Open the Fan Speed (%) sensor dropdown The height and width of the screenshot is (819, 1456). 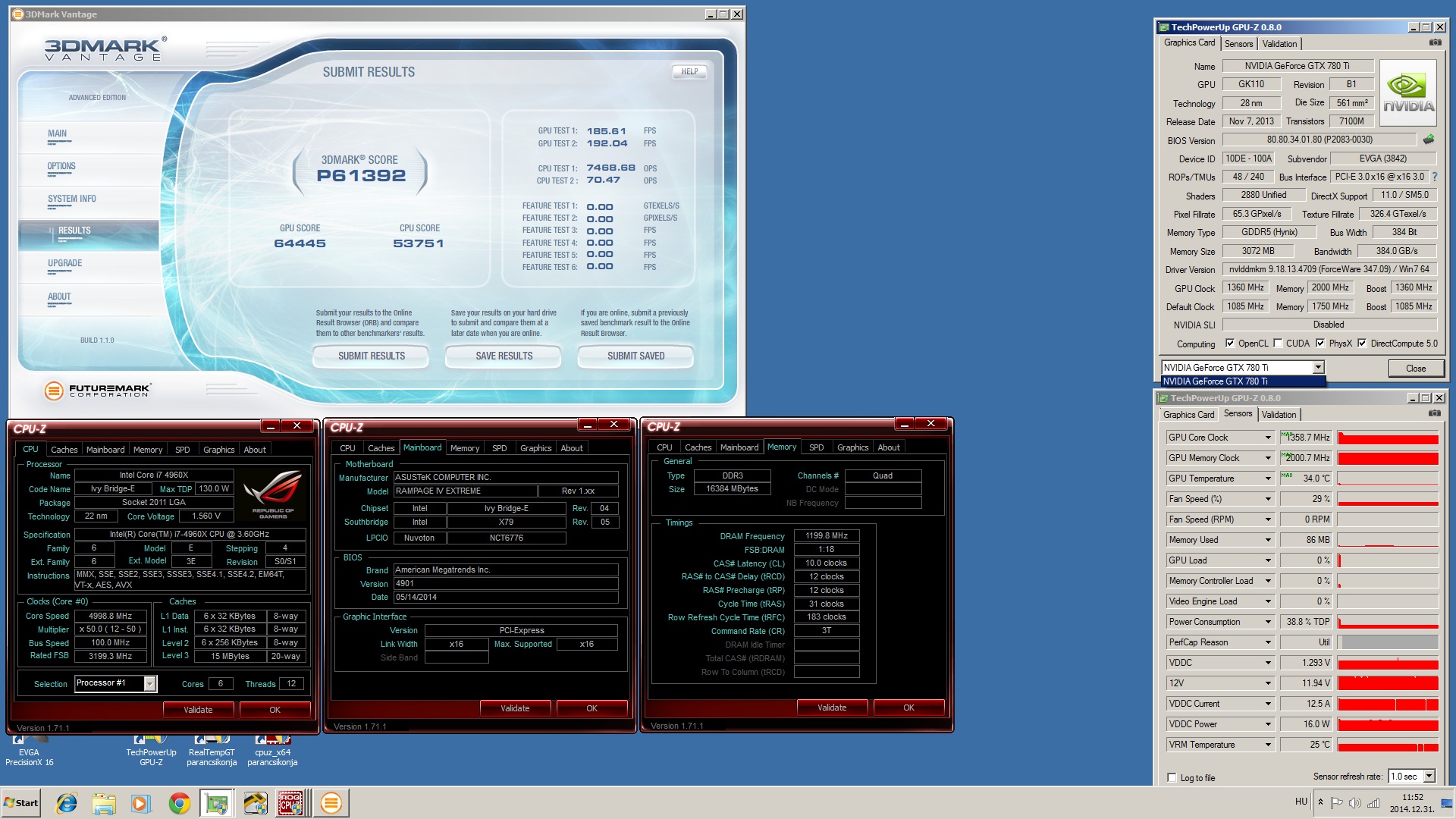[1268, 499]
